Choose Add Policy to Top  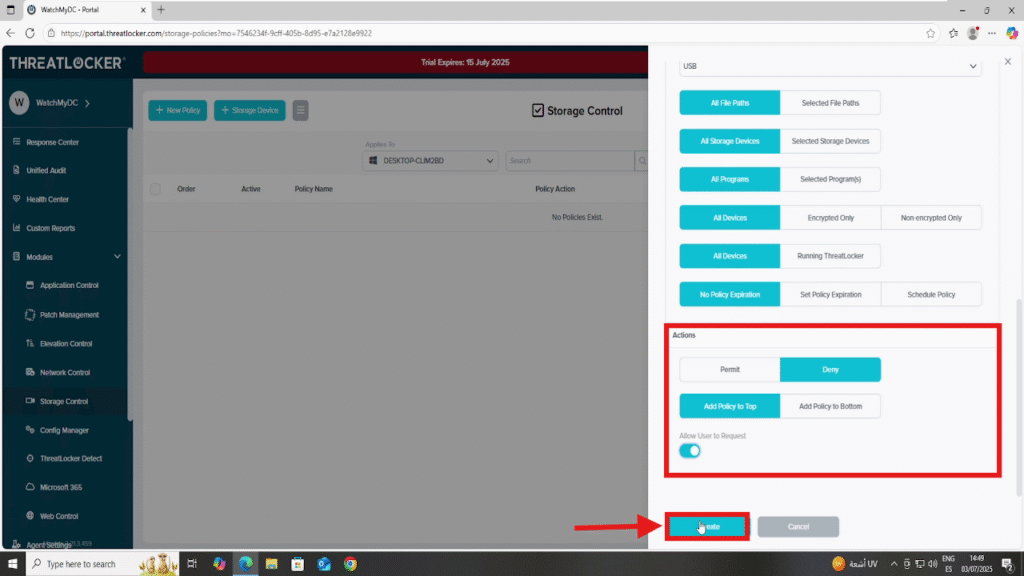coord(729,406)
